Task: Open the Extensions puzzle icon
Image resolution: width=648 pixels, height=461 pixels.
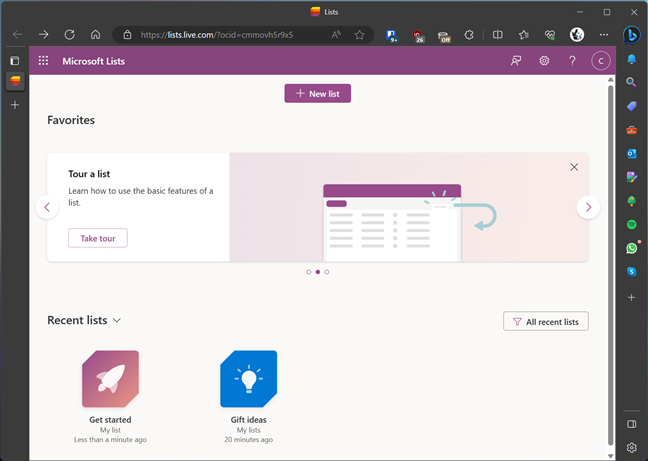Action: pyautogui.click(x=469, y=35)
